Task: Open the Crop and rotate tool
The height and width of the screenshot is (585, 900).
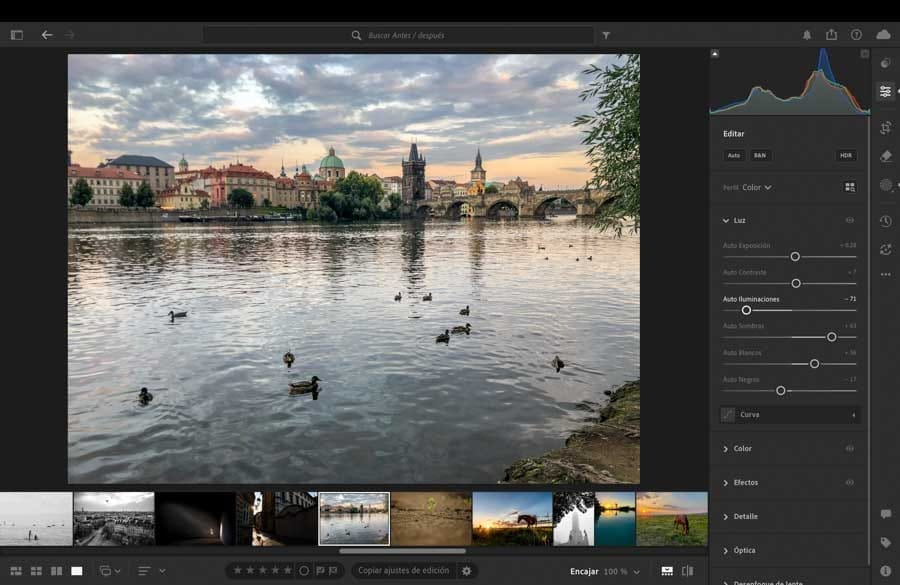Action: 885,128
